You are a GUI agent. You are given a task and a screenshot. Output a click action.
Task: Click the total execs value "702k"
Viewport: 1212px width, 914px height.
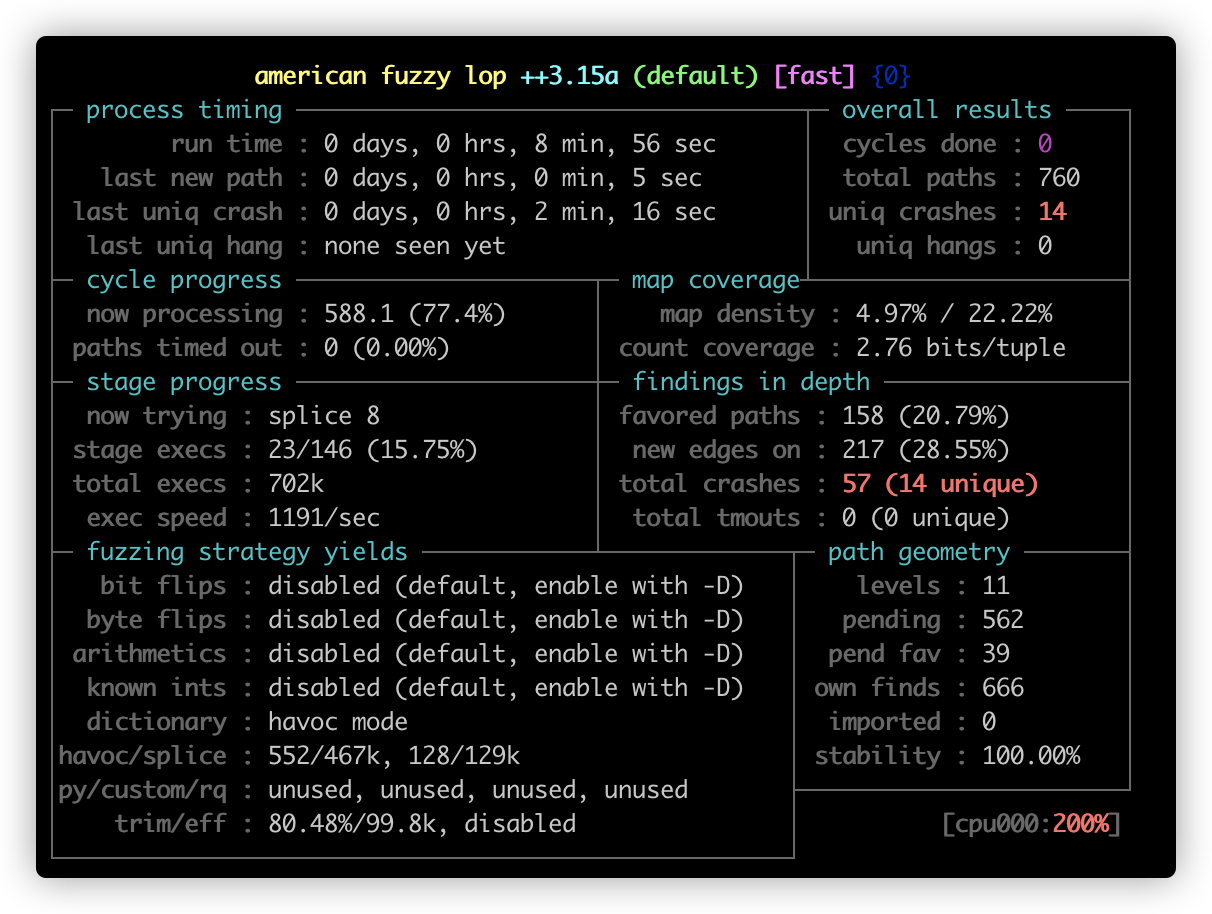(296, 484)
